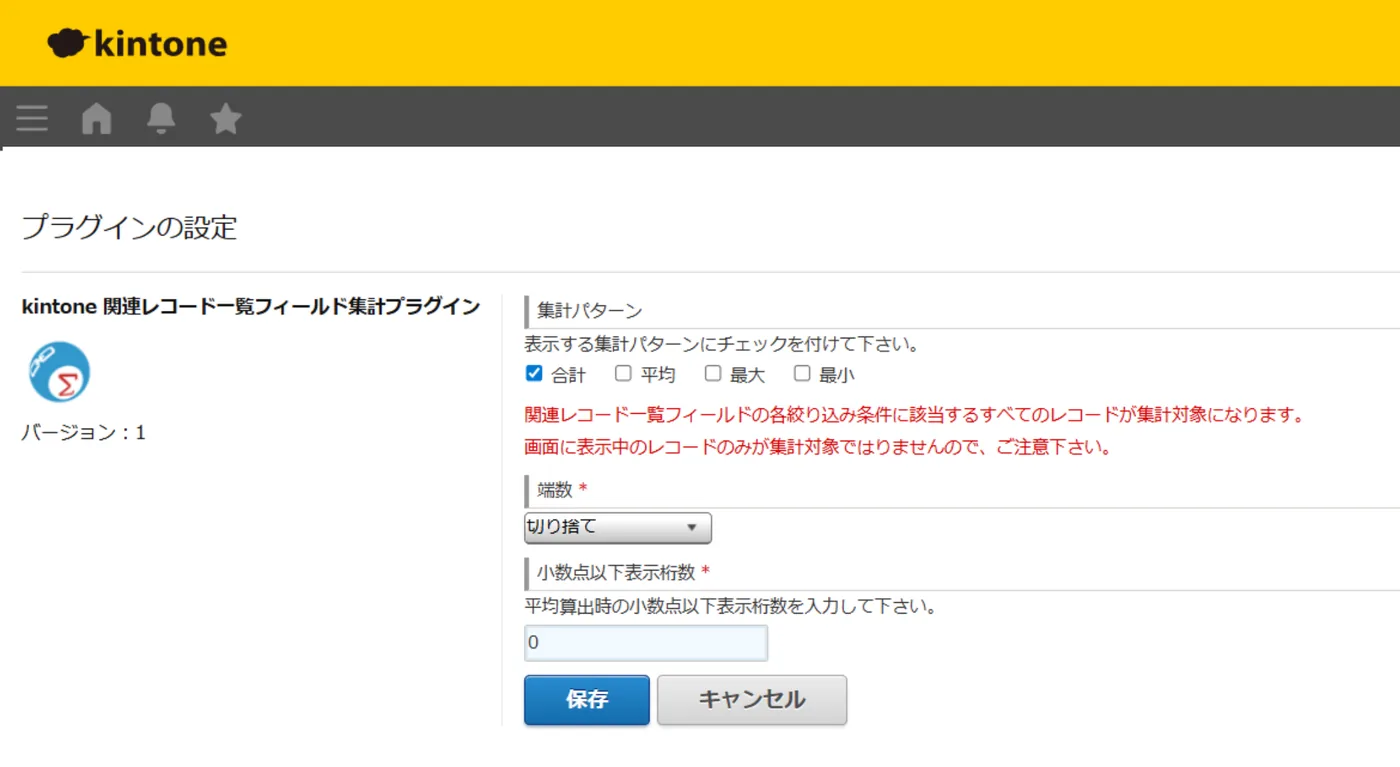Click the kintone logo
The width and height of the screenshot is (1400, 767).
(137, 43)
